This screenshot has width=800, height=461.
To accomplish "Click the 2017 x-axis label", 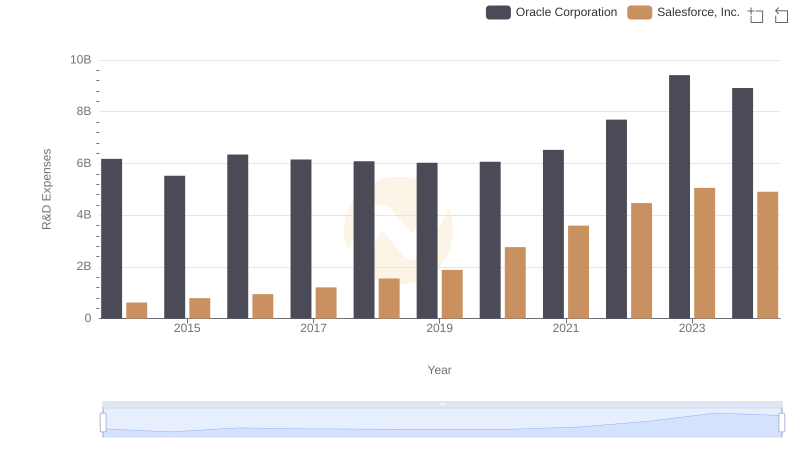I will 313,328.
